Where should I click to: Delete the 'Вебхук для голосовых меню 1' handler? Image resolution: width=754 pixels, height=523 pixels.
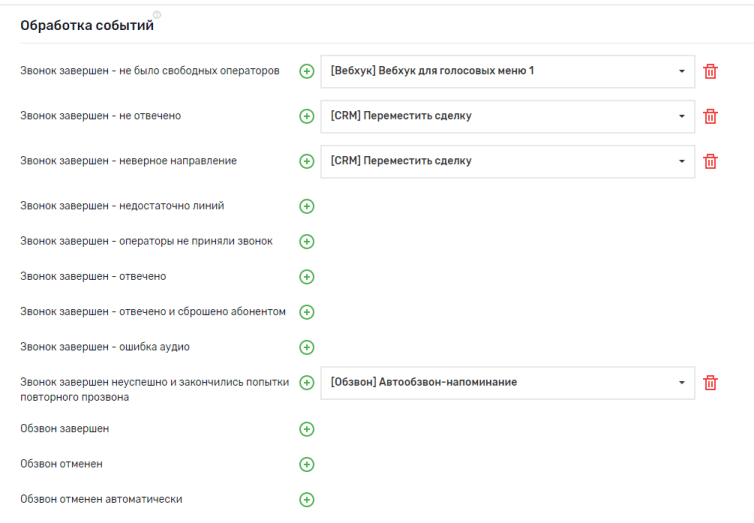711,72
